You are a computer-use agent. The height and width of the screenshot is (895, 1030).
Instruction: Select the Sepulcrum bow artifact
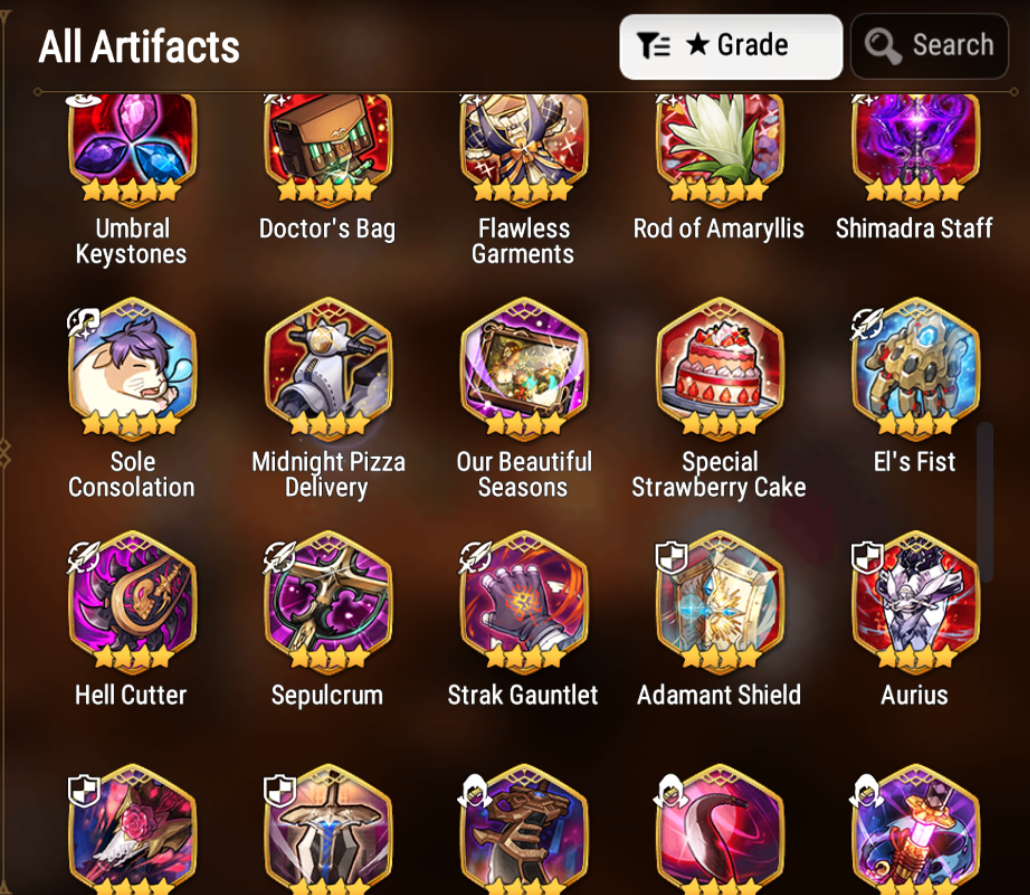328,601
